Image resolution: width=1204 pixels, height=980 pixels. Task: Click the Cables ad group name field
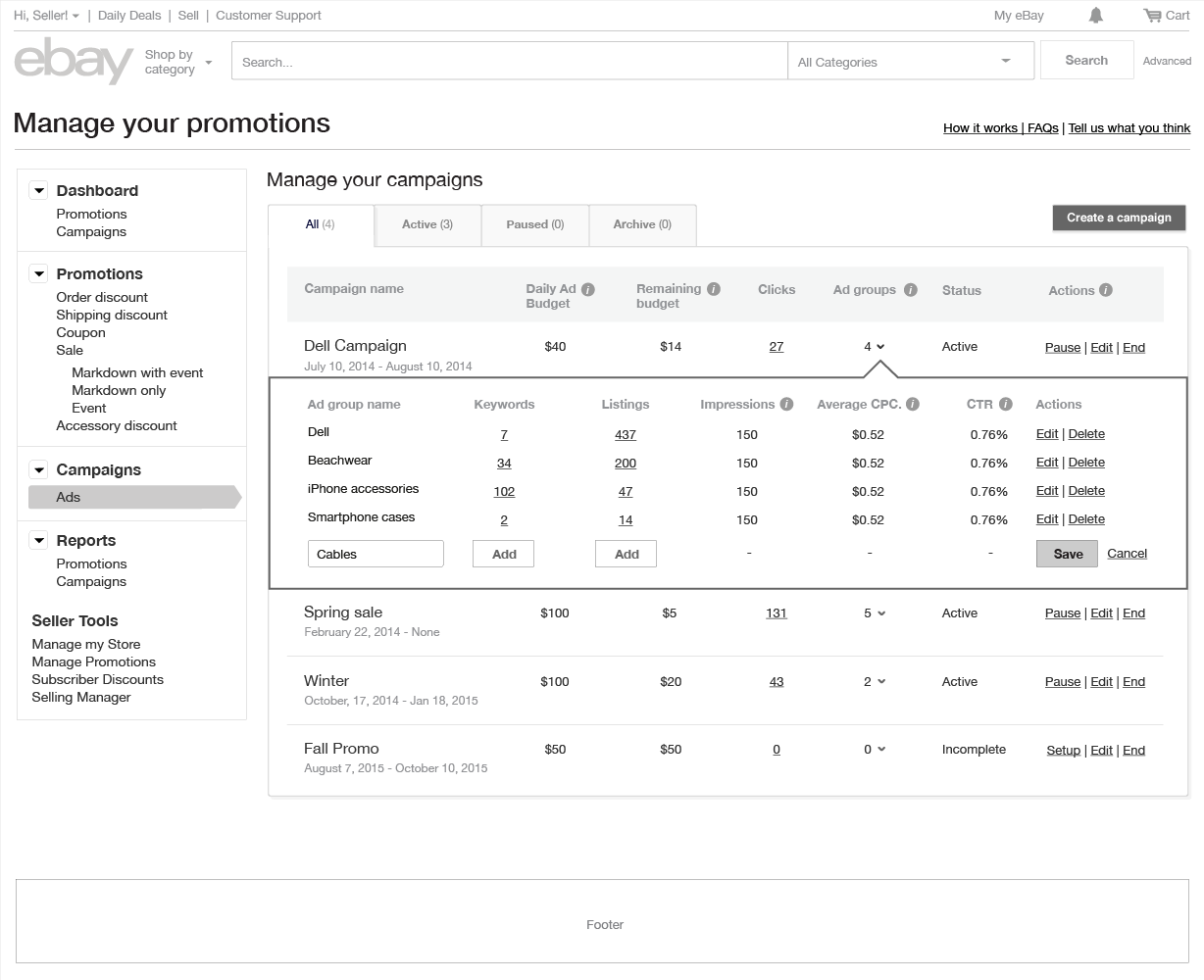[376, 554]
